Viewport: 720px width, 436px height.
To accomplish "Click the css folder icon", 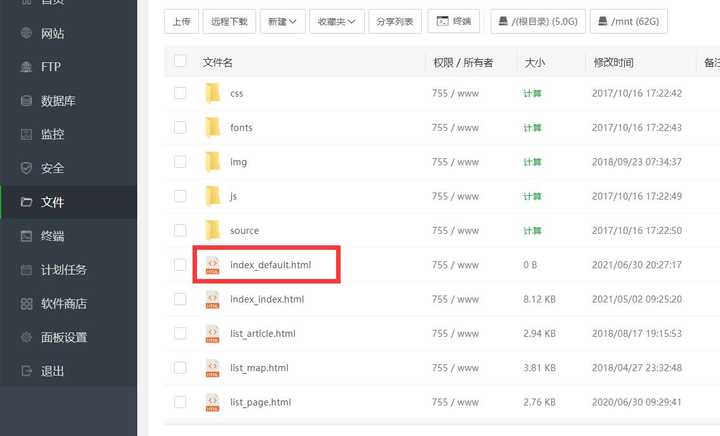I will pyautogui.click(x=213, y=93).
